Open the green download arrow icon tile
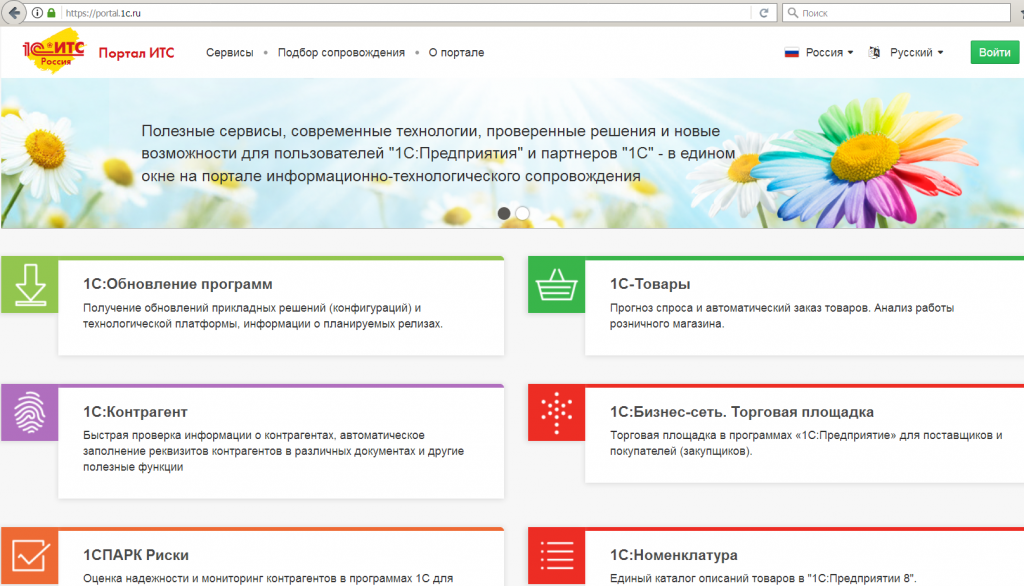The image size is (1024, 586). 30,285
